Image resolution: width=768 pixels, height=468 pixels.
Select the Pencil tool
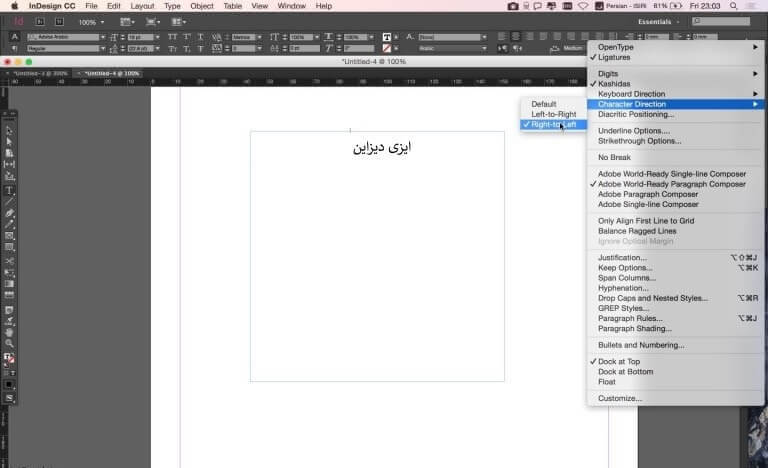9,224
